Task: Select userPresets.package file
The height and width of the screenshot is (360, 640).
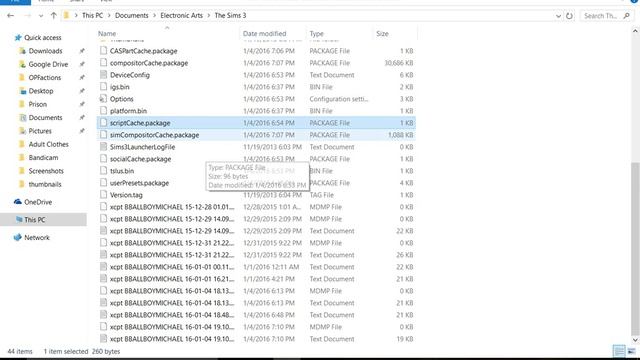Action: pyautogui.click(x=139, y=183)
